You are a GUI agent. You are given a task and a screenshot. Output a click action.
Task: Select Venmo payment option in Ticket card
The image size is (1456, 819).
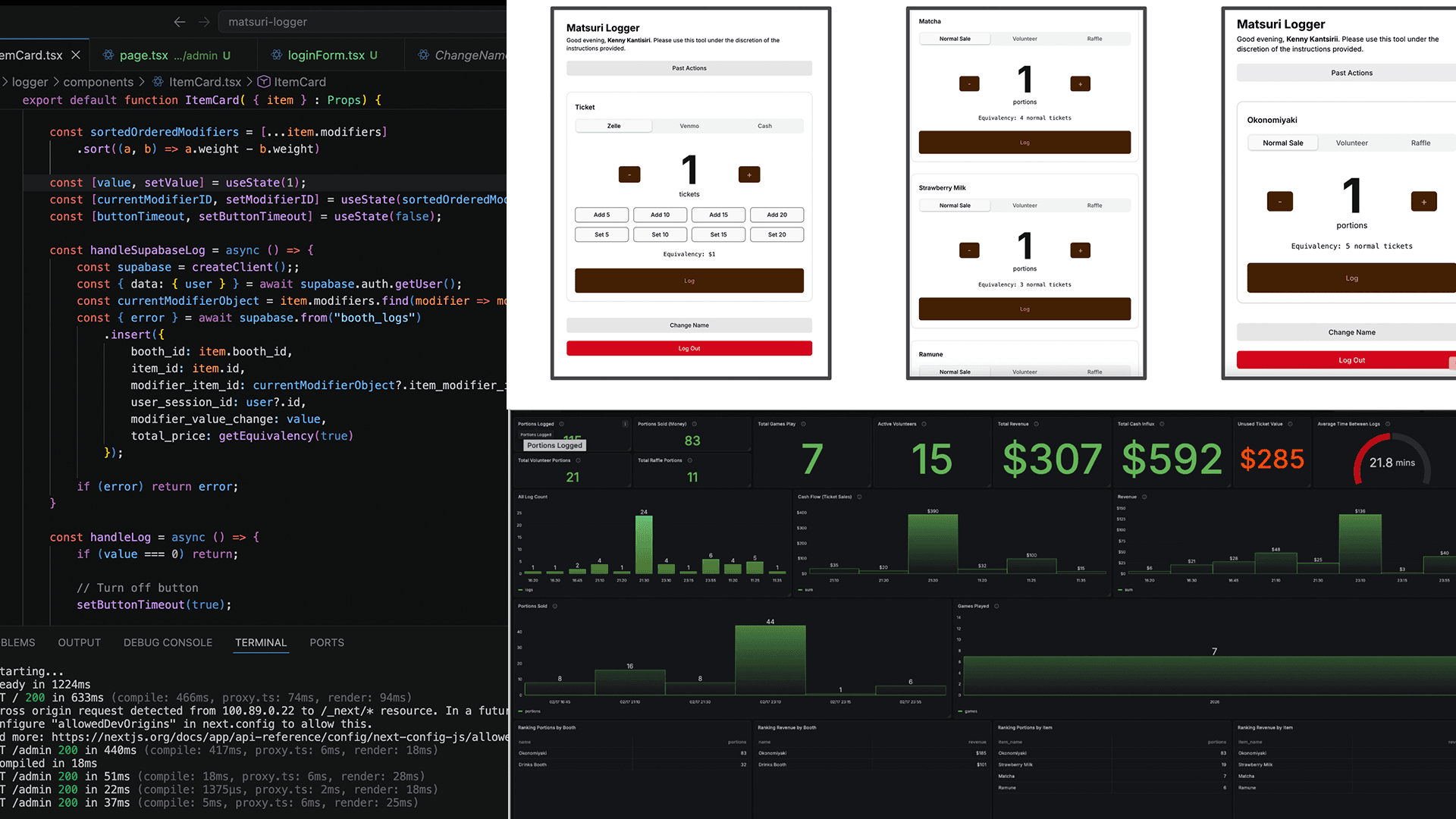click(x=689, y=126)
